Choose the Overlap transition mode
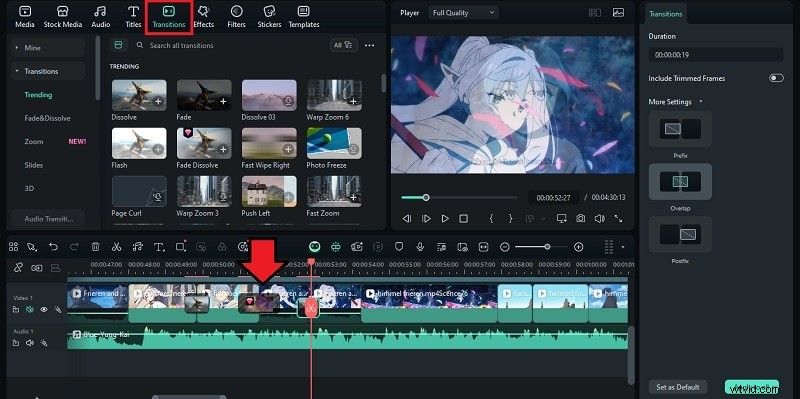This screenshot has width=800, height=399. (680, 182)
